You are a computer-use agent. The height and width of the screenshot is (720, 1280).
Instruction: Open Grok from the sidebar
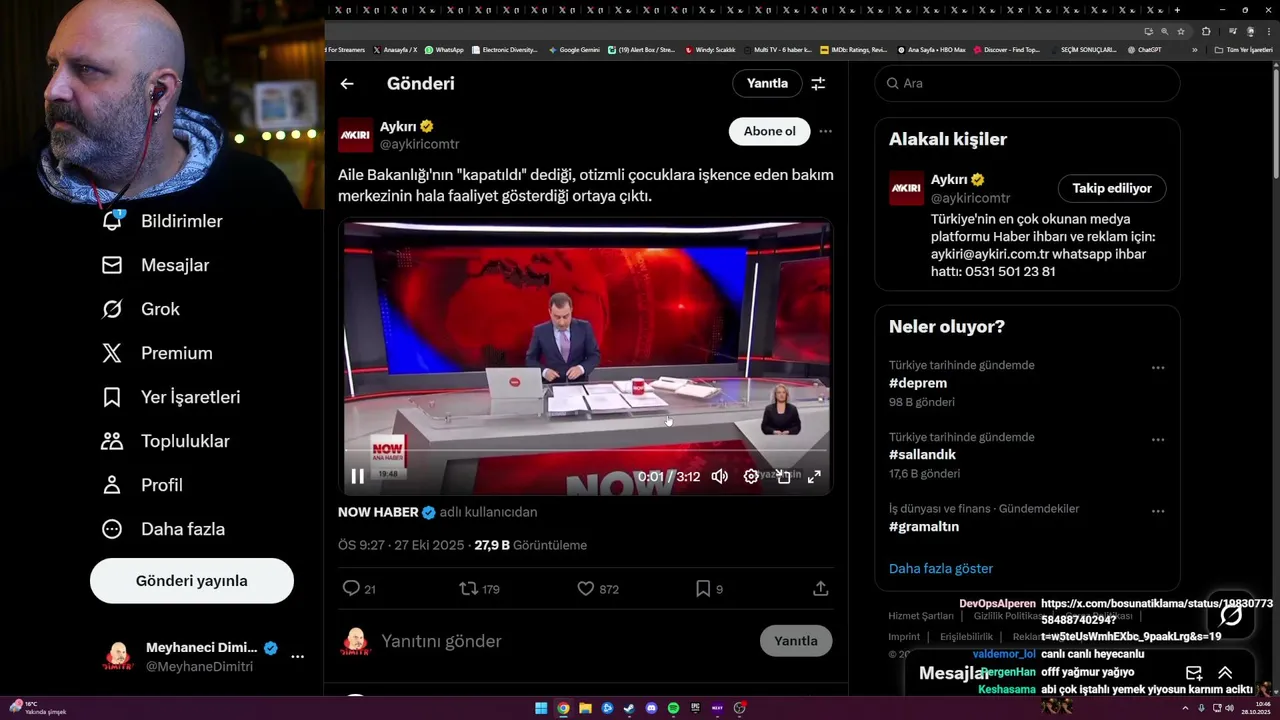(x=141, y=309)
